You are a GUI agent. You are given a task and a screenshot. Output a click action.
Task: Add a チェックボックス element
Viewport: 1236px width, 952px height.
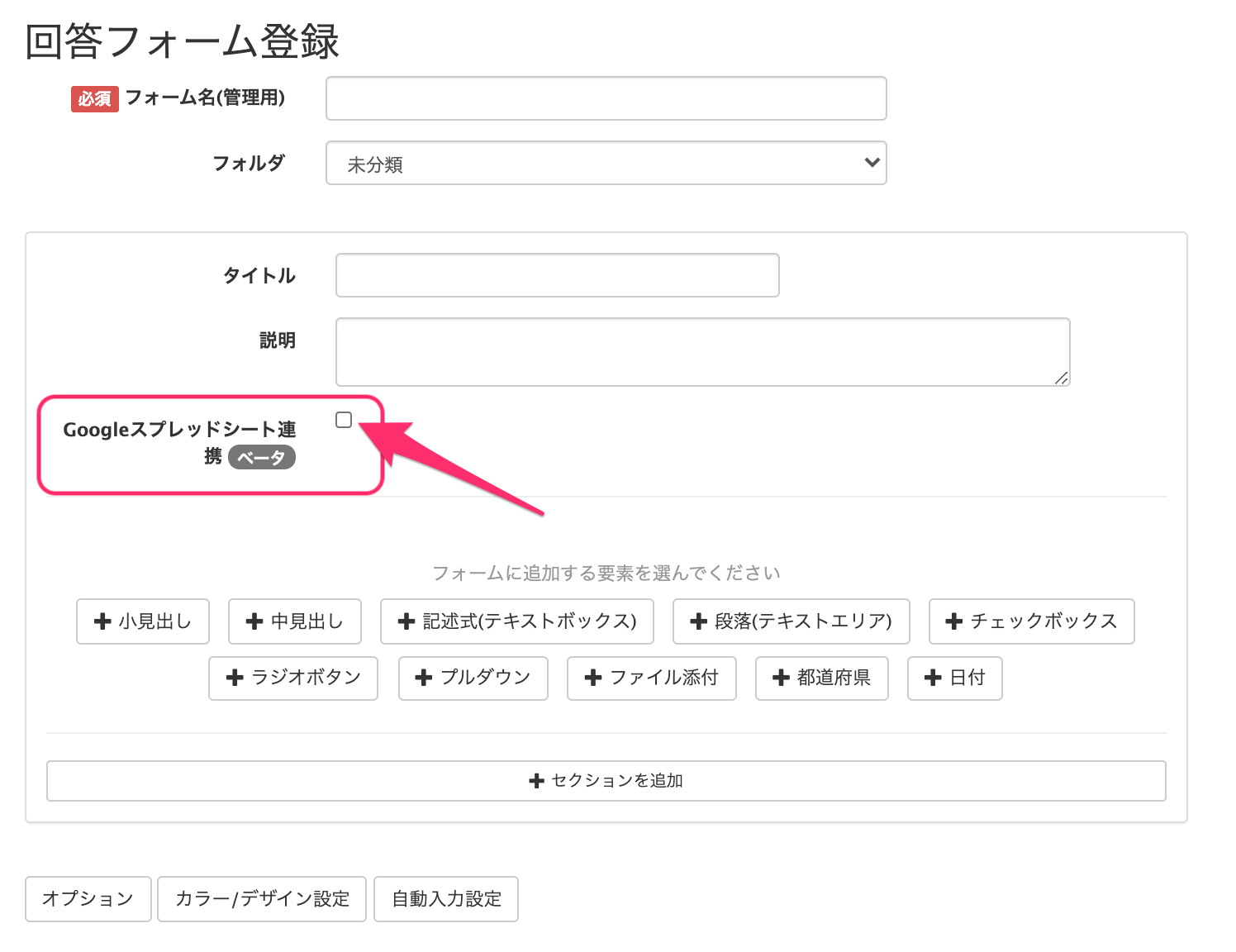point(1032,621)
